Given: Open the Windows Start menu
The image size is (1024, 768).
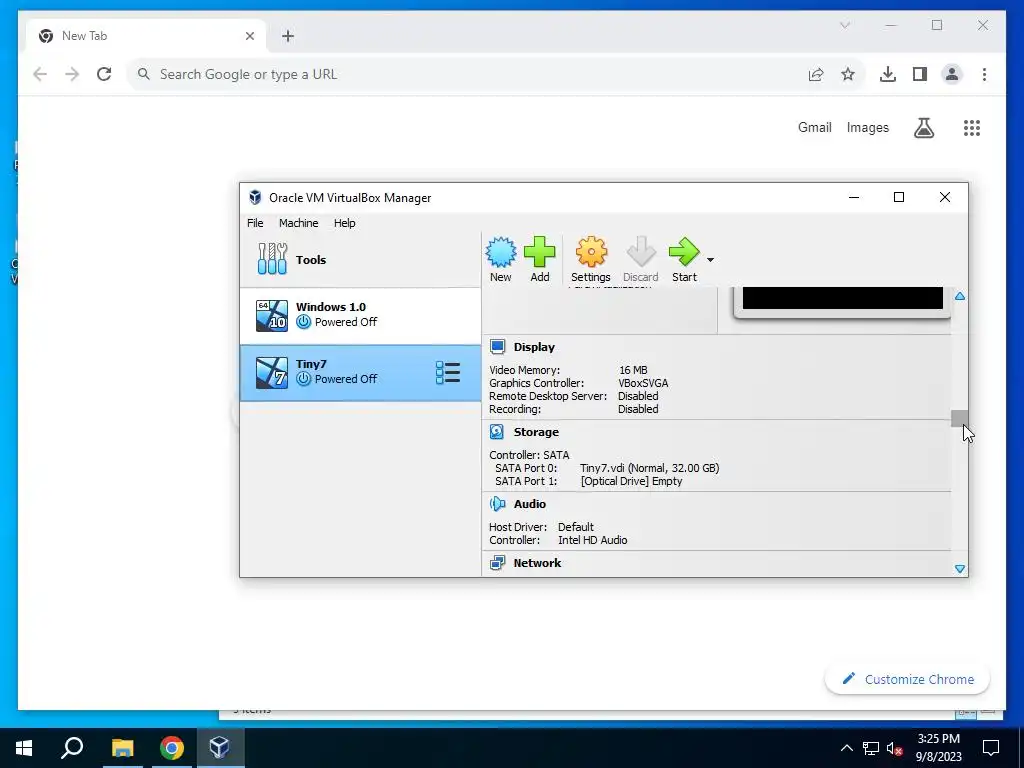Looking at the screenshot, I should click(24, 748).
